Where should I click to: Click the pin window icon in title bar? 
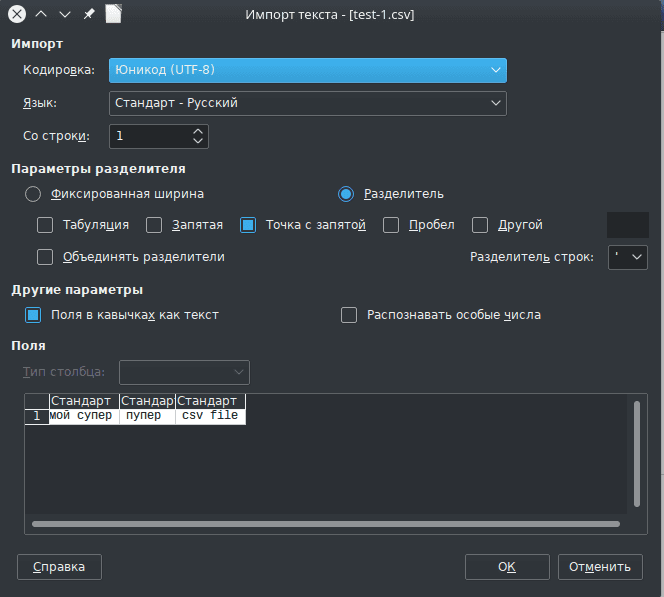[89, 14]
